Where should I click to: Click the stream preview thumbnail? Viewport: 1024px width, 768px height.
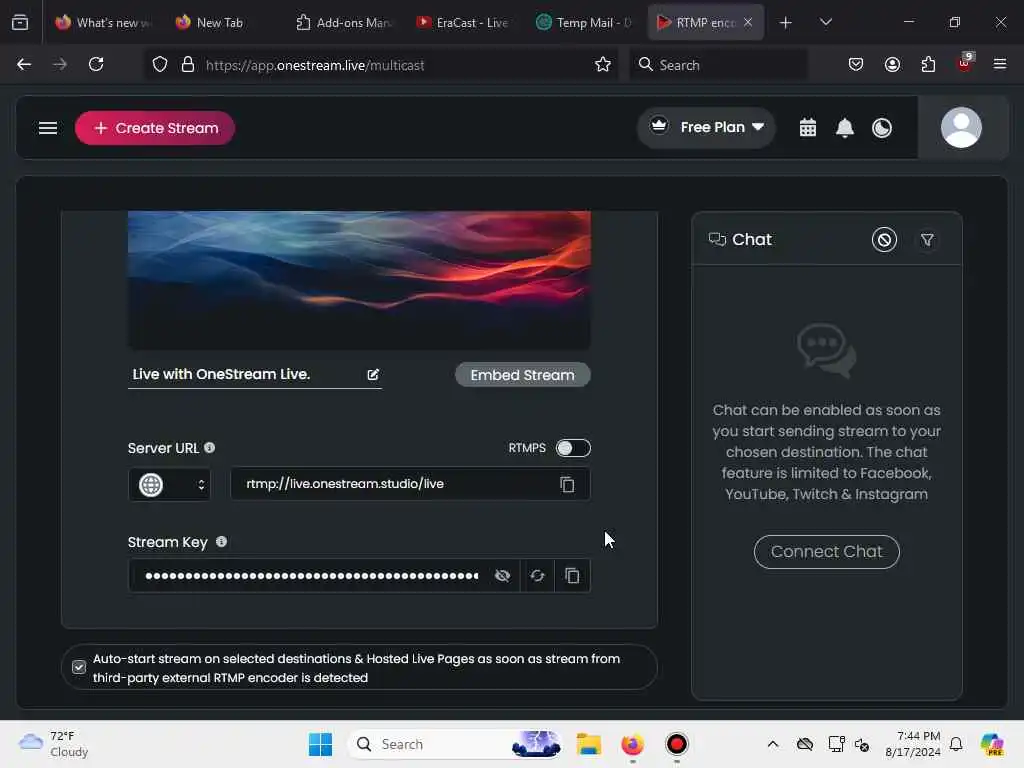point(359,280)
